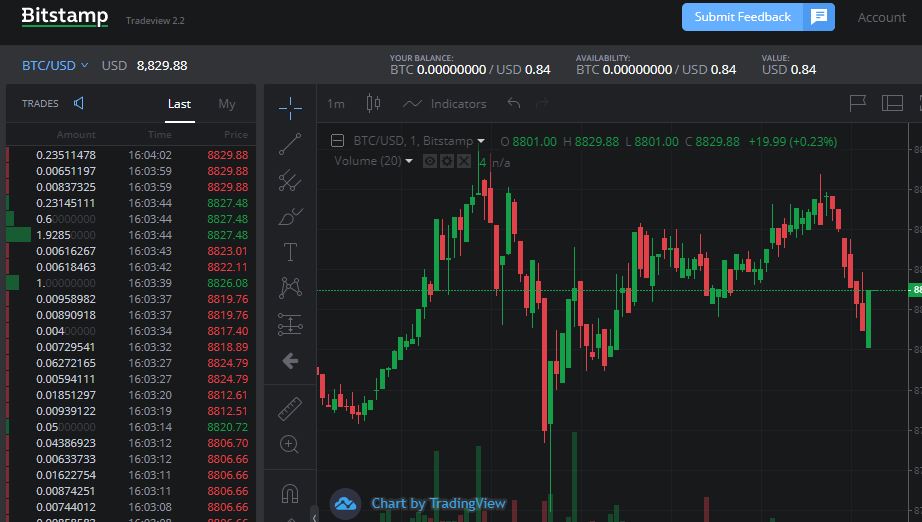Click the VALUE USD 0.84 amount
Viewport: 922px width, 522px height.
click(x=789, y=69)
